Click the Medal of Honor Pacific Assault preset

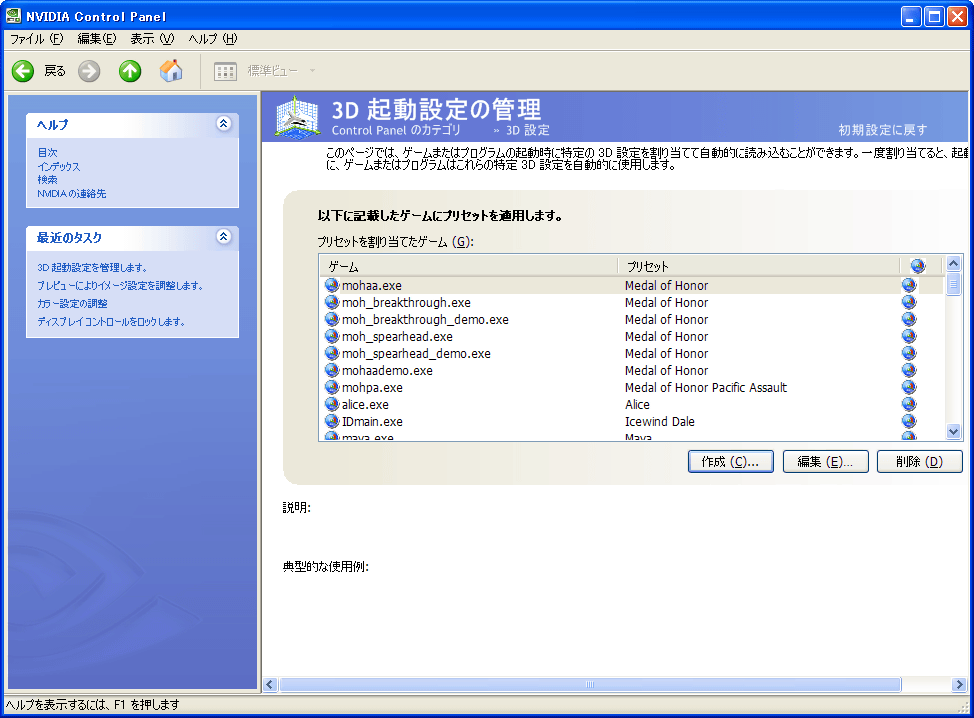[706, 388]
